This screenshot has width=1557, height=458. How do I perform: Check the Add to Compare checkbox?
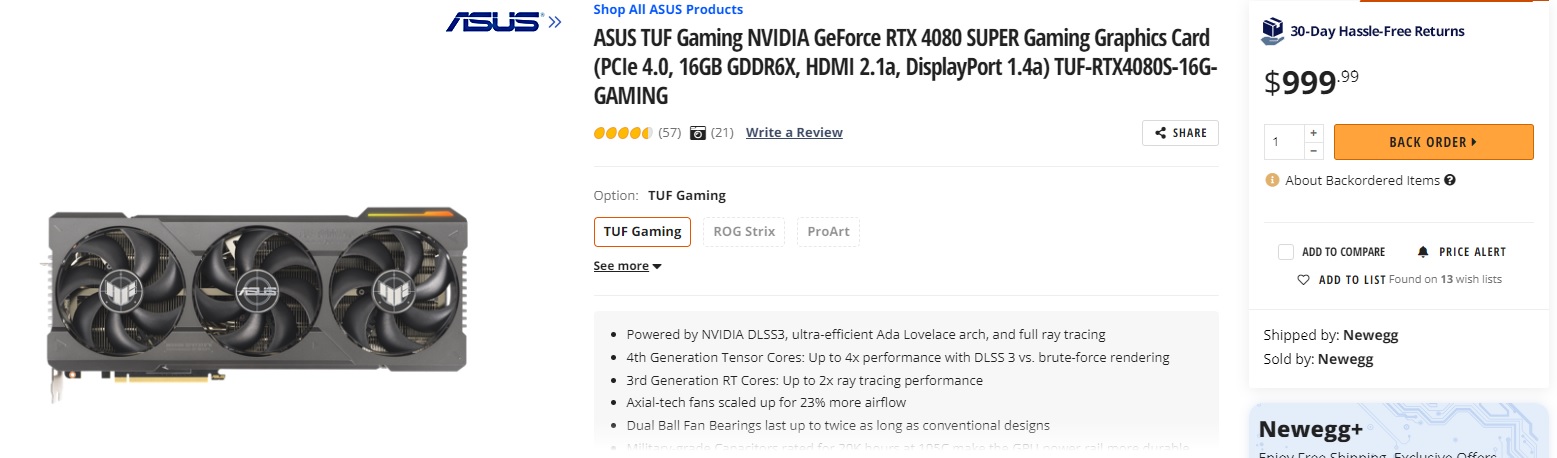point(1286,252)
